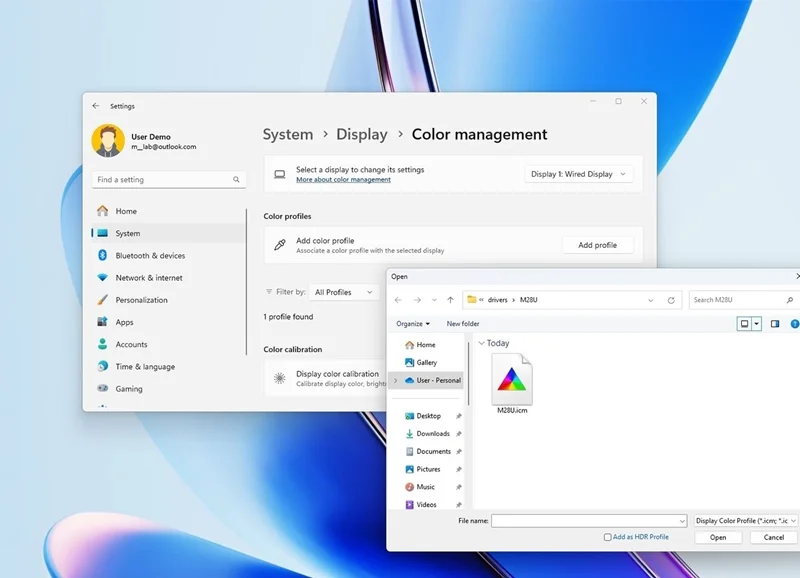Click New folder button
This screenshot has height=578, width=800.
463,323
